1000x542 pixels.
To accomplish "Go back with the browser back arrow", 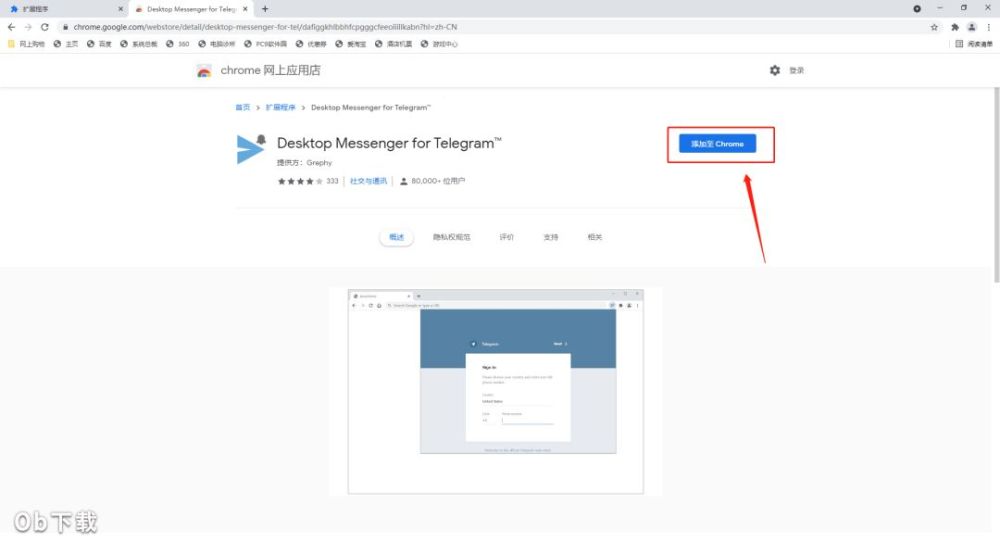I will pos(11,27).
